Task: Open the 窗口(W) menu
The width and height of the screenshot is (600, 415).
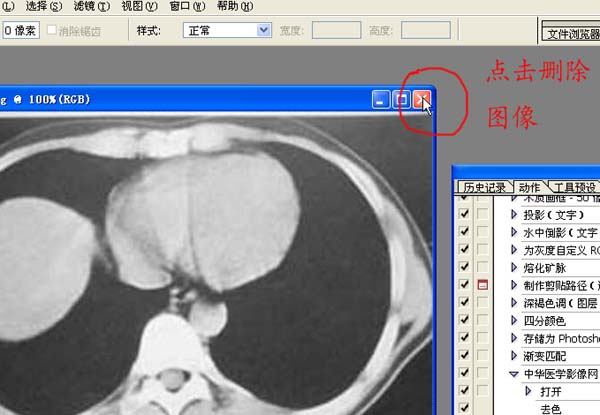Action: point(187,6)
